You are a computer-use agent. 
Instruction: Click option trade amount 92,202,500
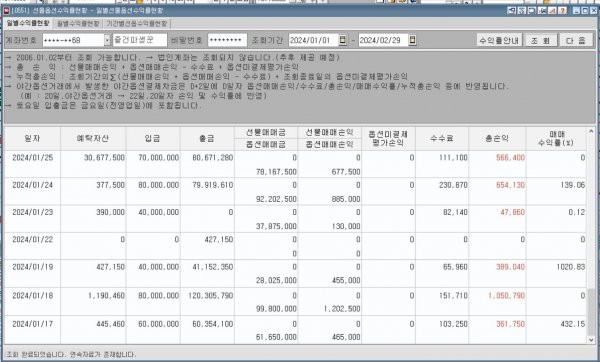(x=276, y=199)
